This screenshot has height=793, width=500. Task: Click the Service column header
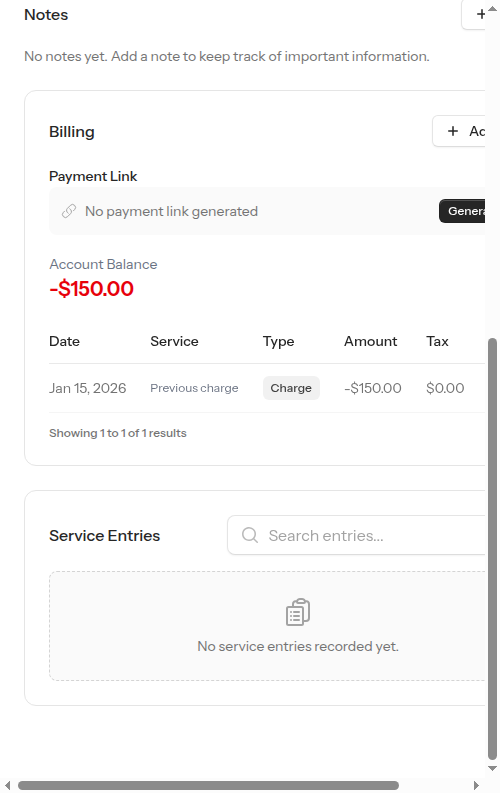174,341
